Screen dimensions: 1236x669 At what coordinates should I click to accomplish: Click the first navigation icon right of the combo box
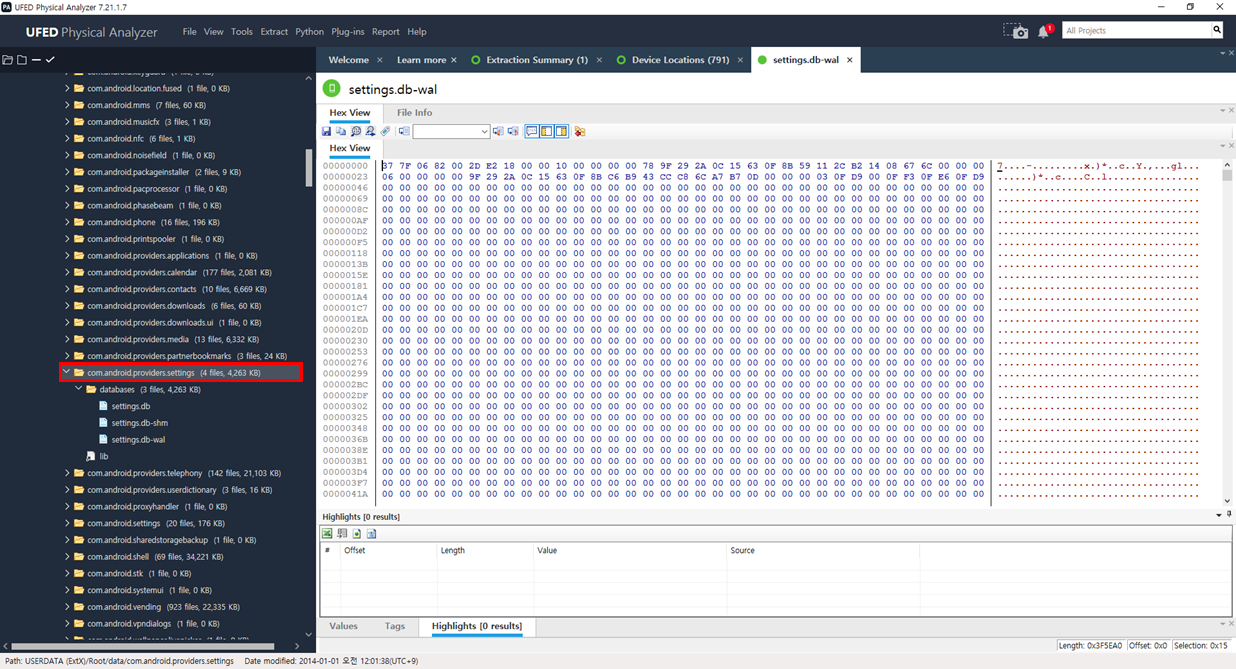[x=498, y=132]
